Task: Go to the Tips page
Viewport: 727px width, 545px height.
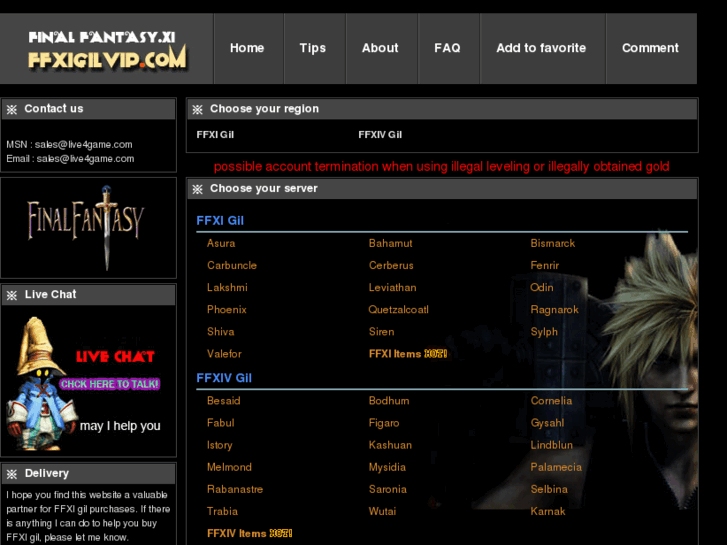Action: click(313, 48)
